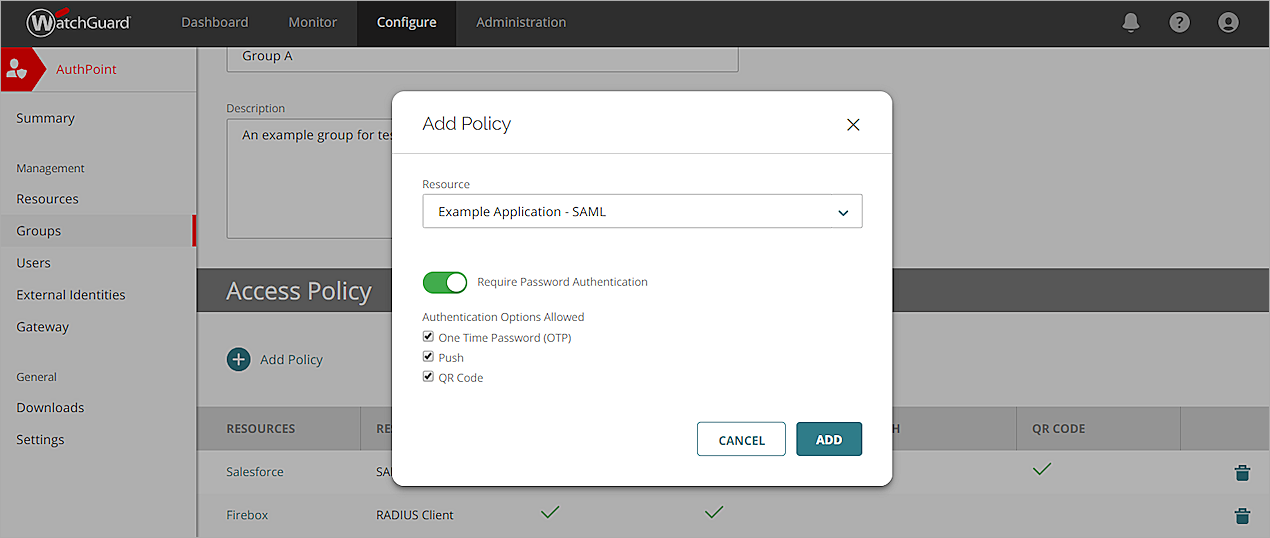Switch to the Administration tab
This screenshot has height=538, width=1270.
[x=521, y=22]
